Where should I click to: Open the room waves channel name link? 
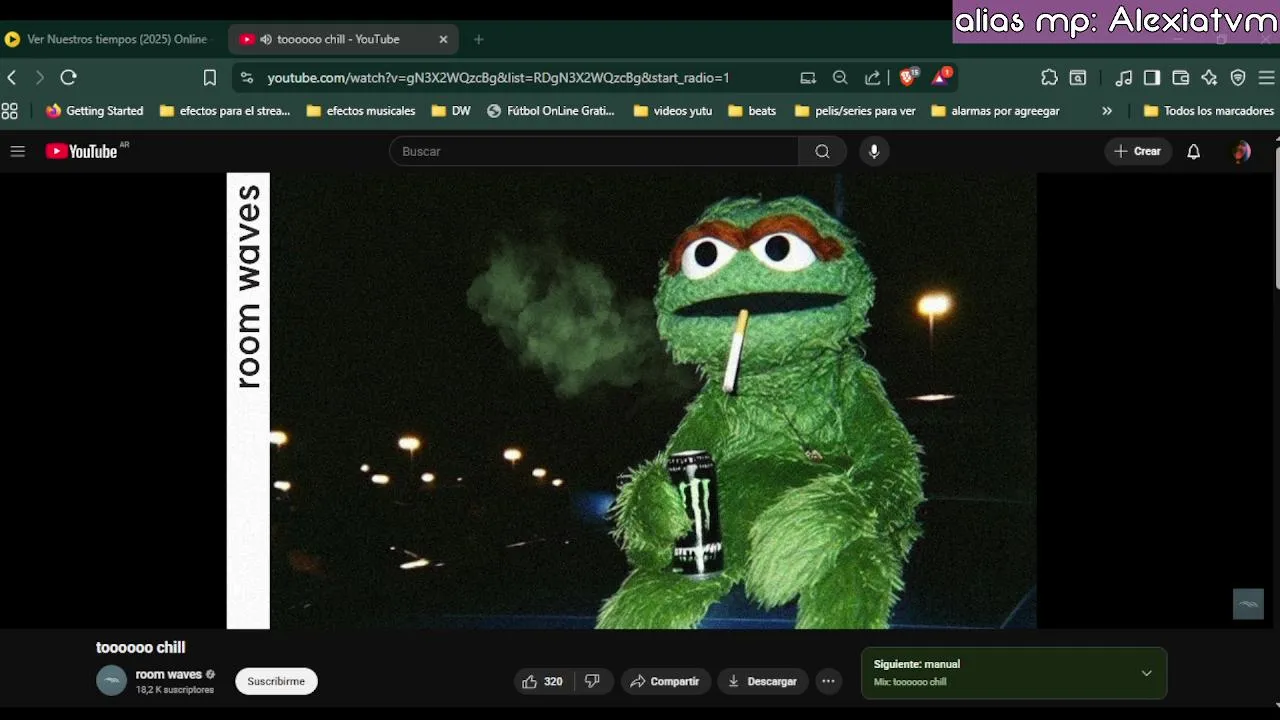pos(168,674)
